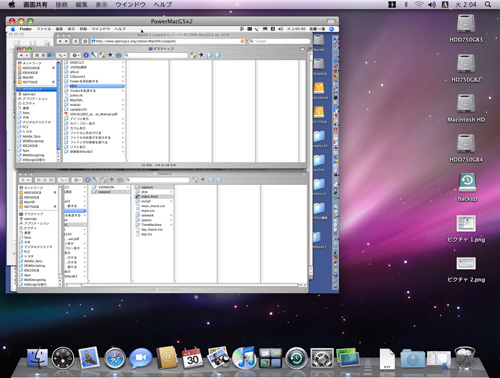Launch iTunes from the Dock

click(244, 358)
